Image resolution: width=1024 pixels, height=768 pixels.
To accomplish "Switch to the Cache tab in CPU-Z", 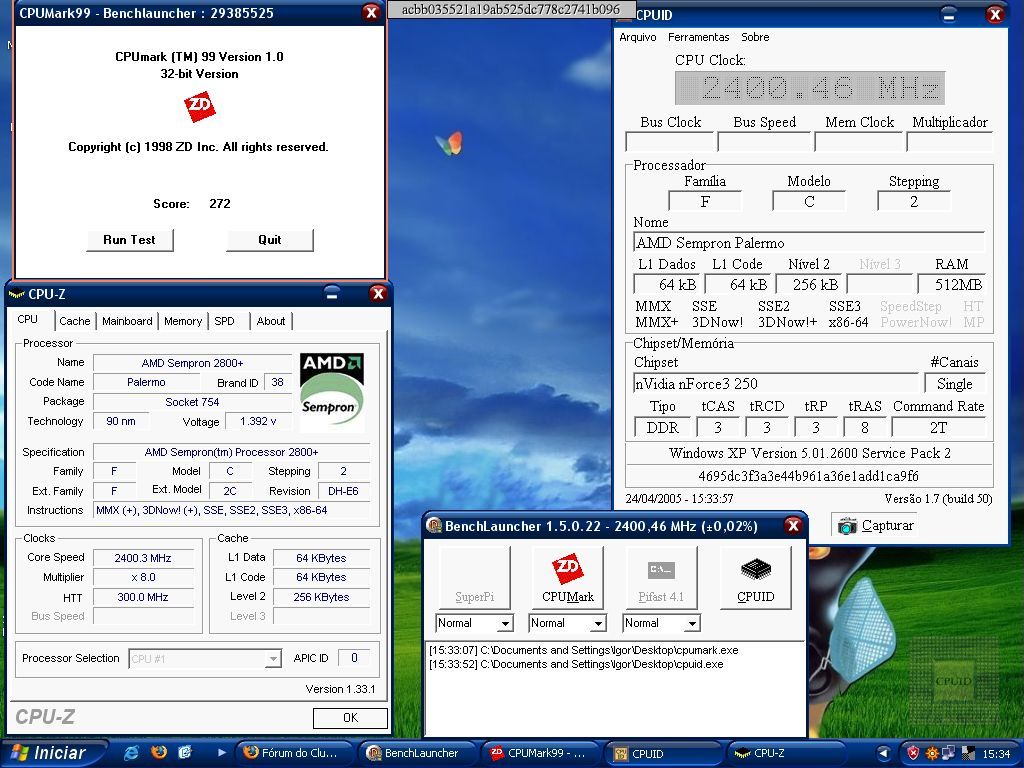I will [74, 321].
